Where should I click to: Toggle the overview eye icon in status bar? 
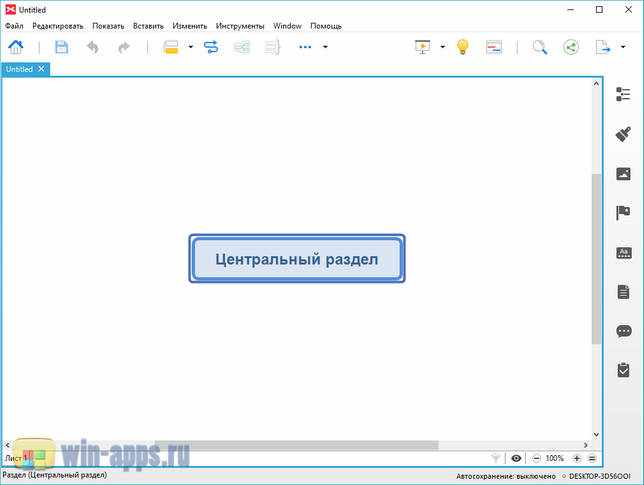click(x=516, y=458)
